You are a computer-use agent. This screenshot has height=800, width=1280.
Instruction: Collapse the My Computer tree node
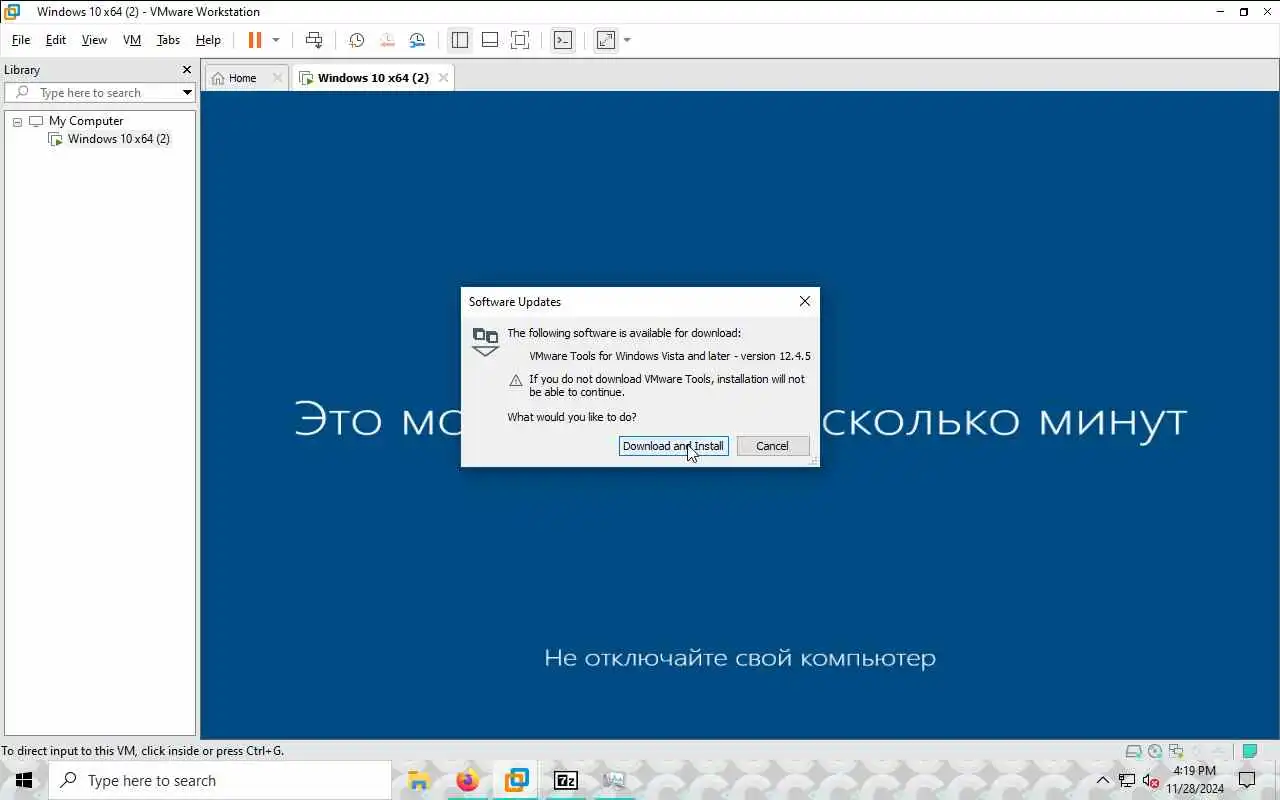click(17, 121)
